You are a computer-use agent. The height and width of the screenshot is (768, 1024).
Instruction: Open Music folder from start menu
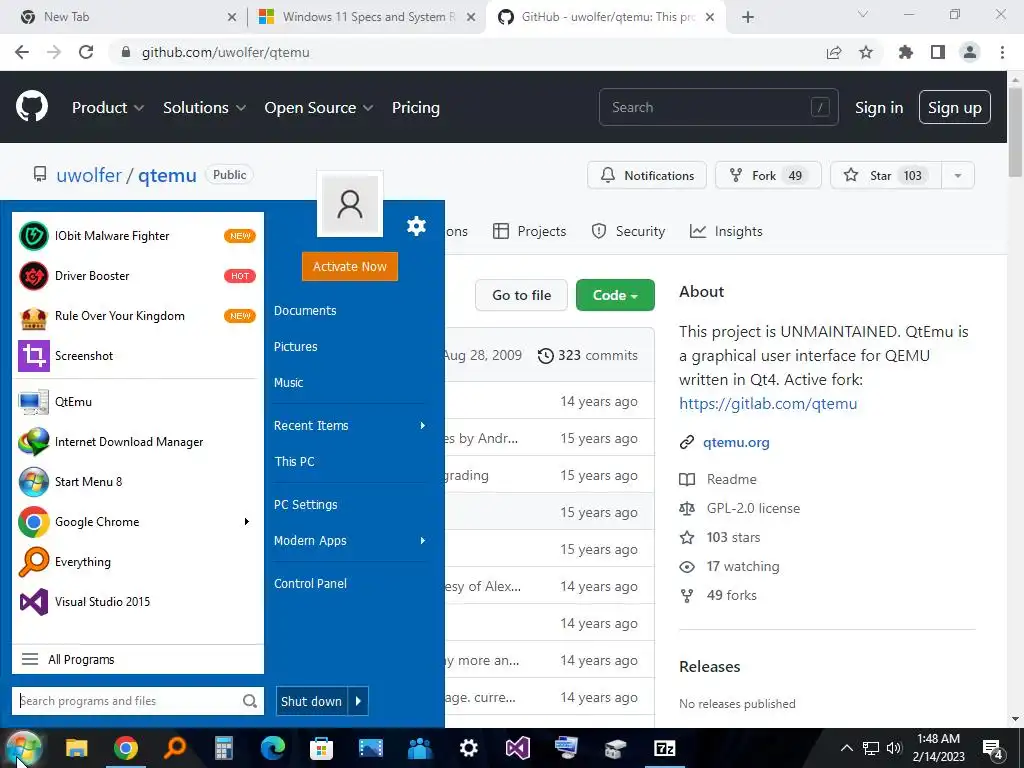289,383
